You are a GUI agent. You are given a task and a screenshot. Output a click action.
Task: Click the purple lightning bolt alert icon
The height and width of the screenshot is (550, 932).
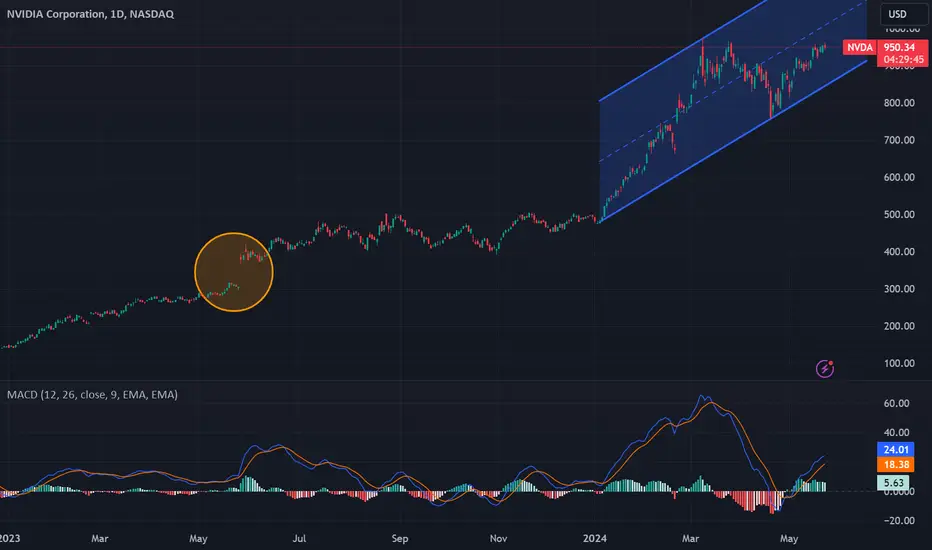tap(824, 369)
